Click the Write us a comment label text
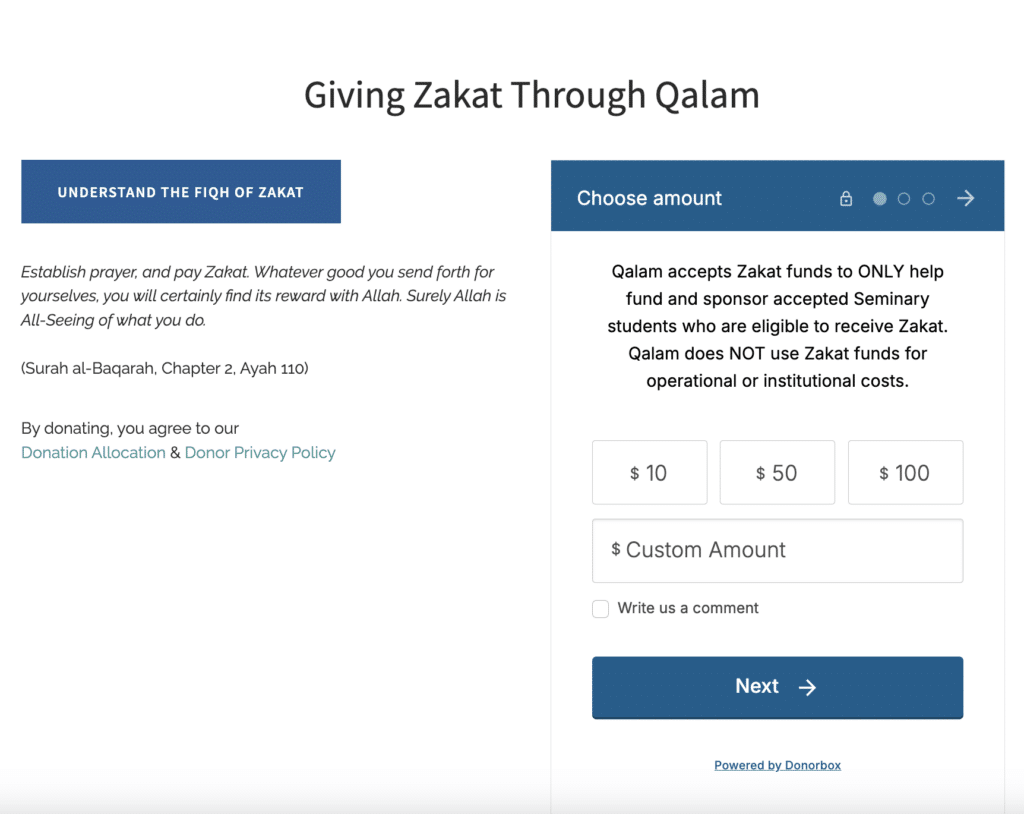This screenshot has height=814, width=1024. [686, 608]
